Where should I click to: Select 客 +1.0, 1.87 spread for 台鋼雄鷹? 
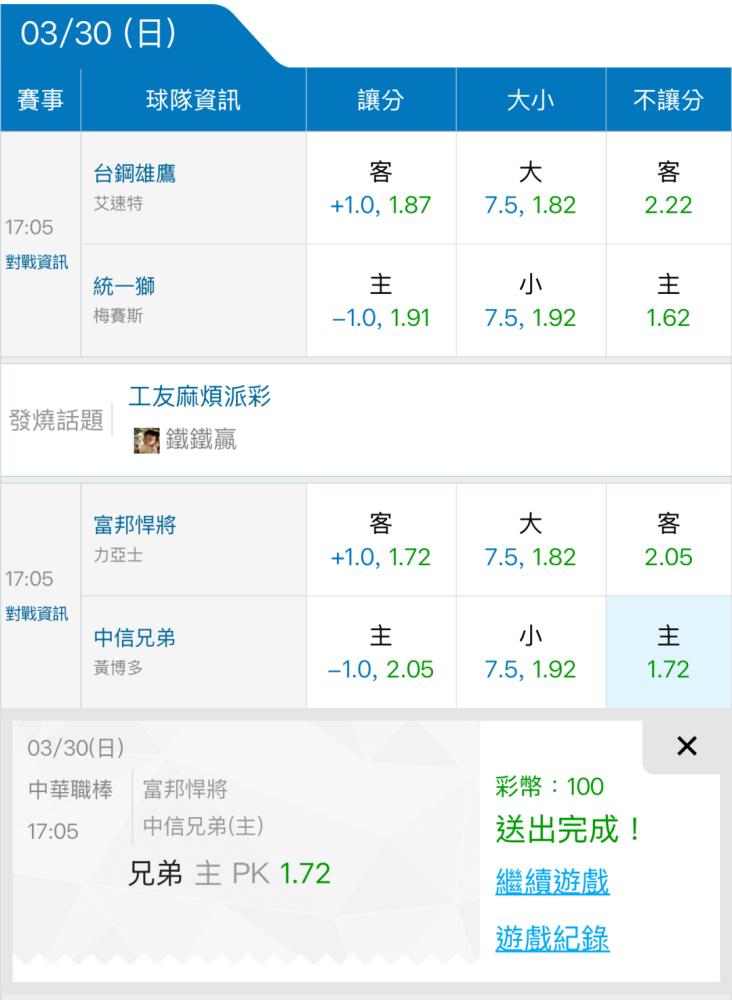[381, 188]
